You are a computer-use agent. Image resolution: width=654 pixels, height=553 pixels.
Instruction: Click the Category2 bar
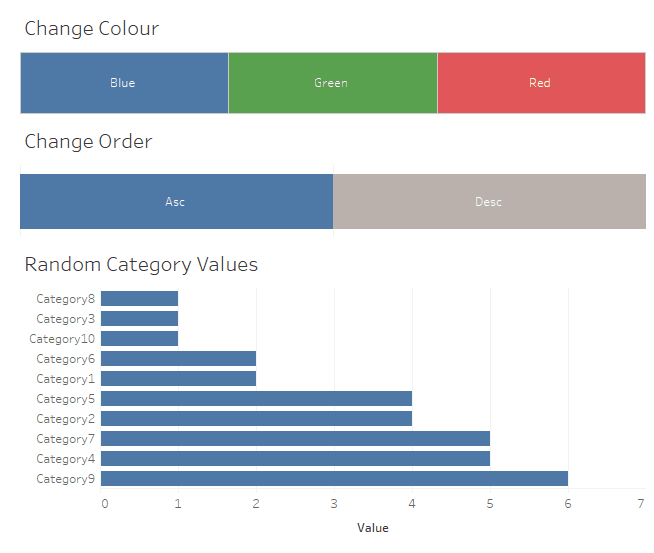(x=257, y=419)
